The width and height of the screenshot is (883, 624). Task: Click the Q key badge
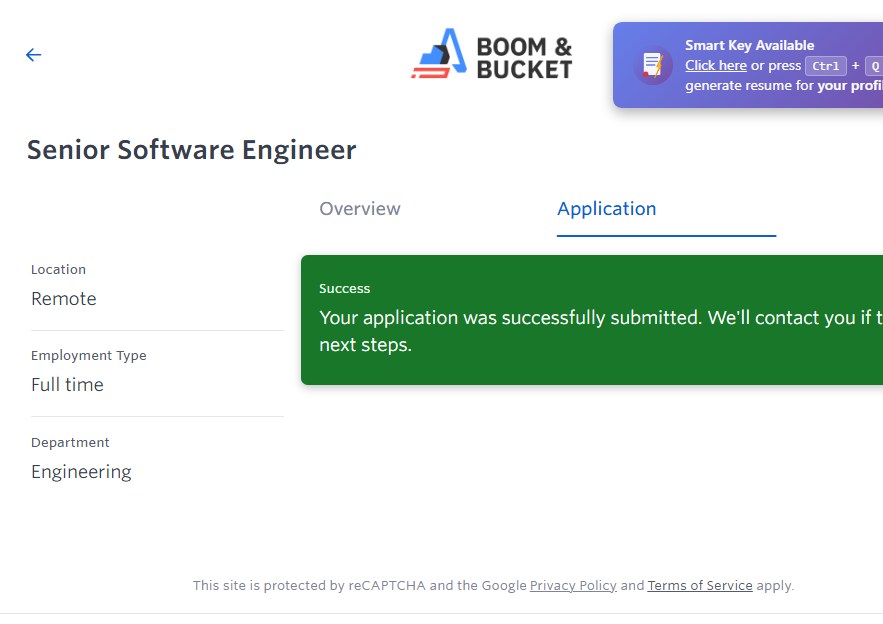pyautogui.click(x=873, y=66)
